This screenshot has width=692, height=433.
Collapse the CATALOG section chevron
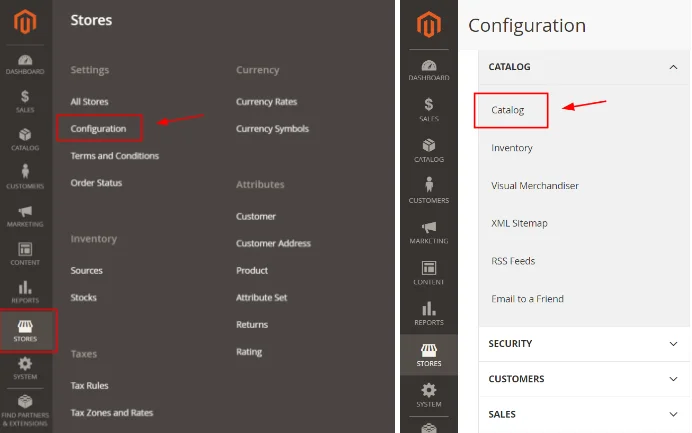tap(672, 67)
